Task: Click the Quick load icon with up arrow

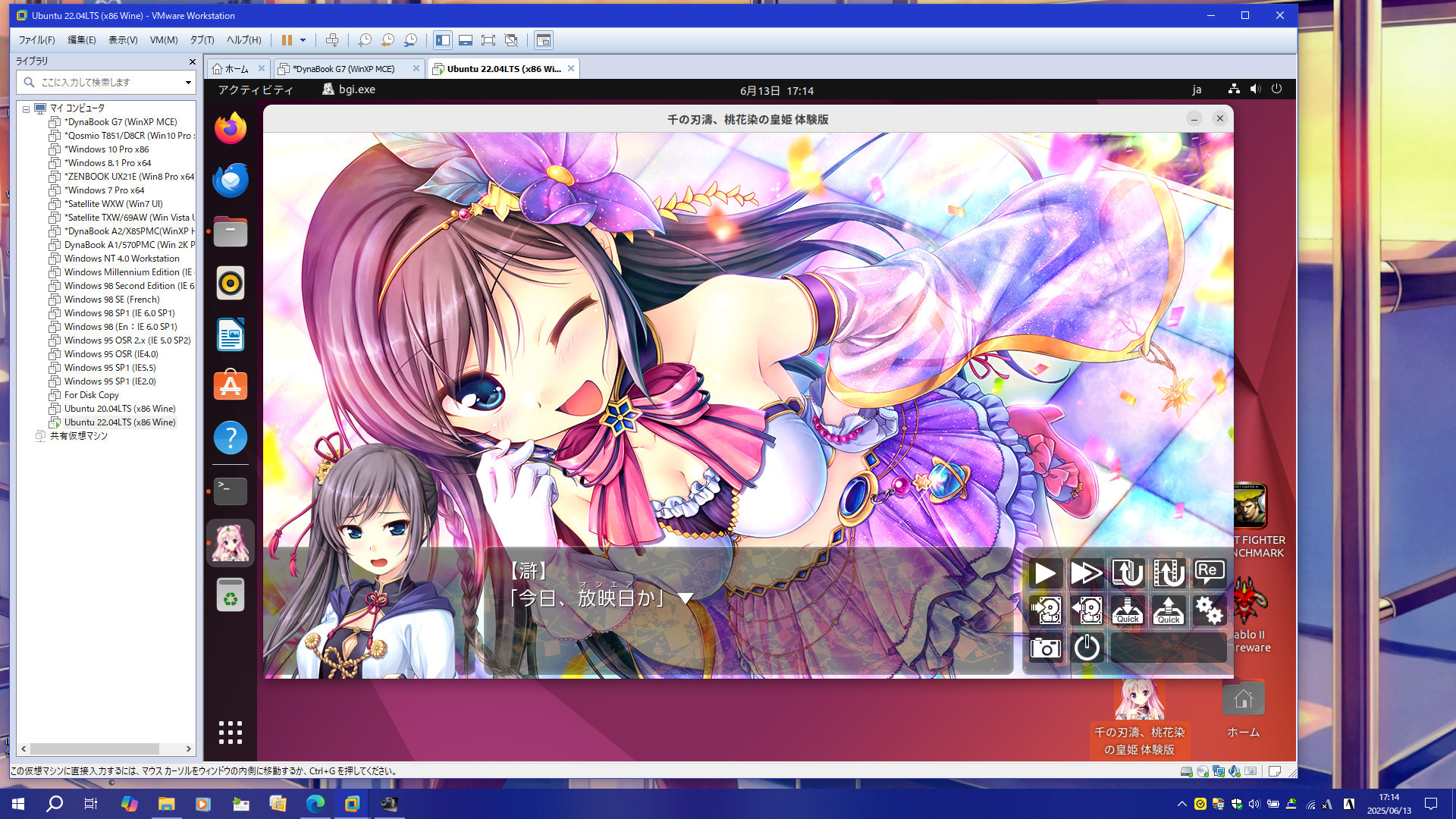Action: click(1169, 610)
